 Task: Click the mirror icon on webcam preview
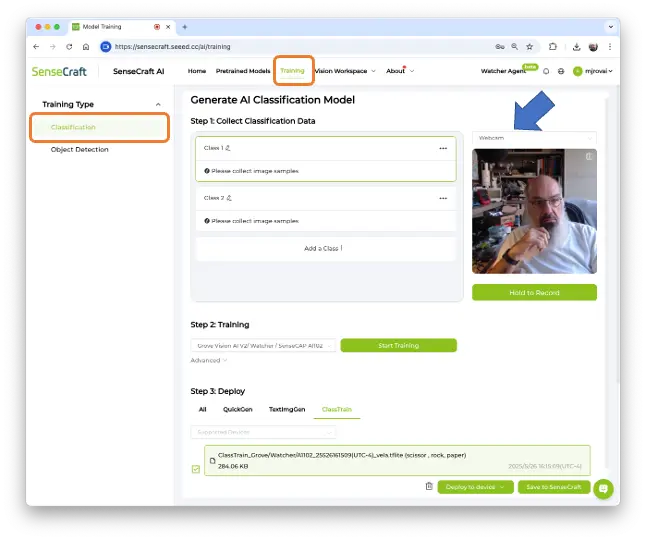[x=588, y=156]
